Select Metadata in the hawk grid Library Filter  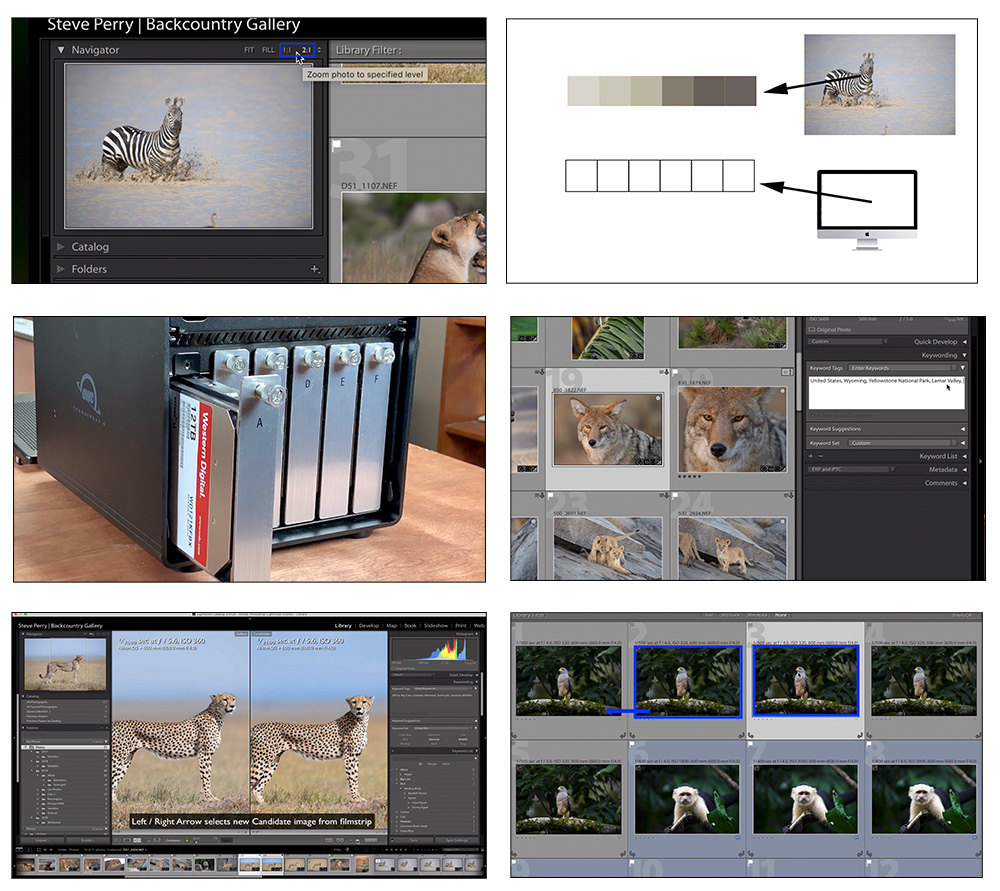757,615
